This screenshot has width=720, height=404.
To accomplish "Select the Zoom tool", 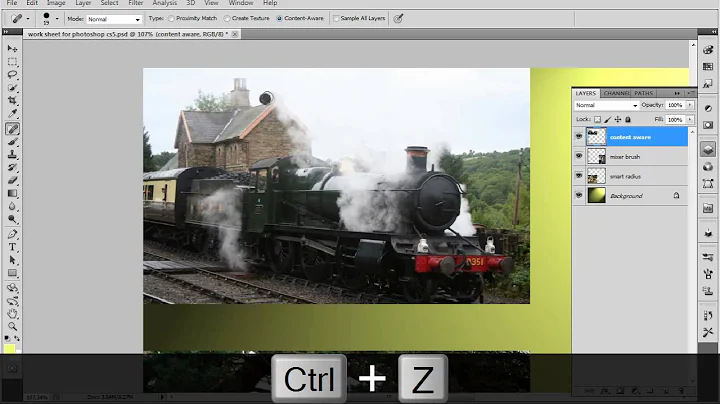I will pyautogui.click(x=12, y=327).
